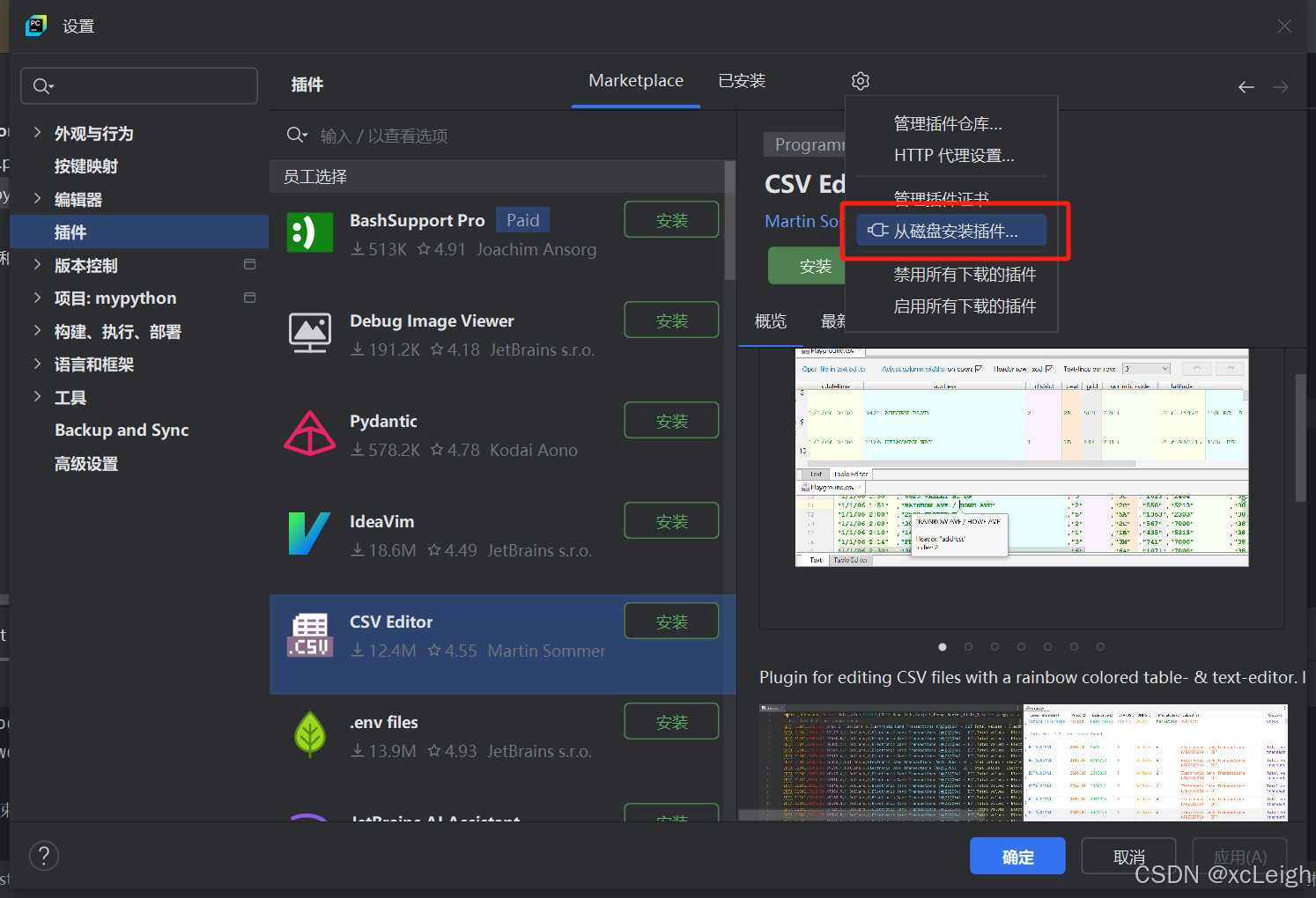The width and height of the screenshot is (1316, 898).
Task: Expand the 构建、执行、部署 node
Action: 37,330
